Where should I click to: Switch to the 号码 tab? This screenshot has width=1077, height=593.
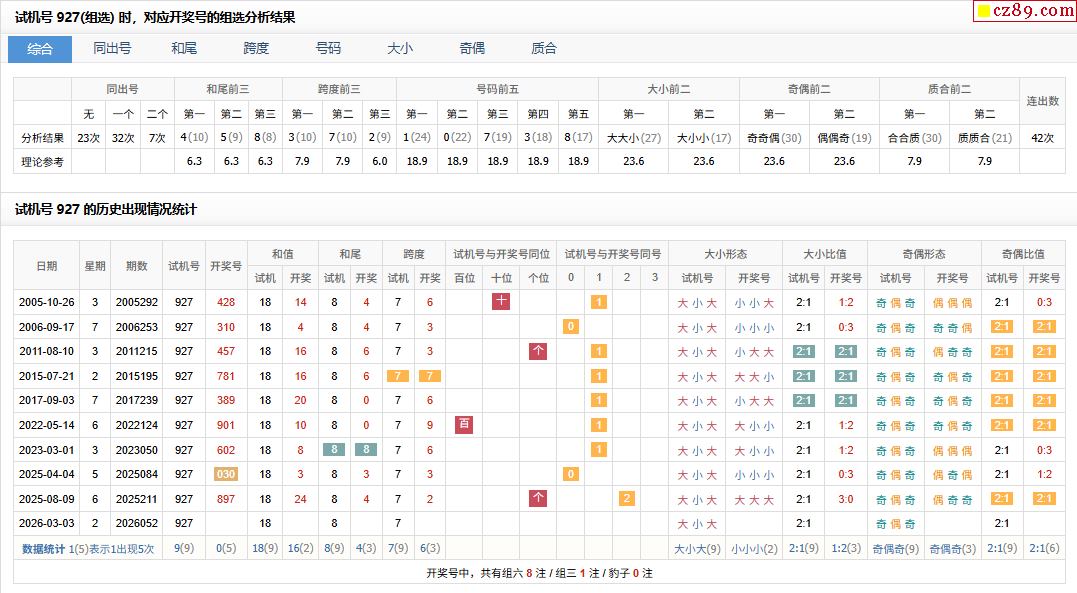click(328, 49)
